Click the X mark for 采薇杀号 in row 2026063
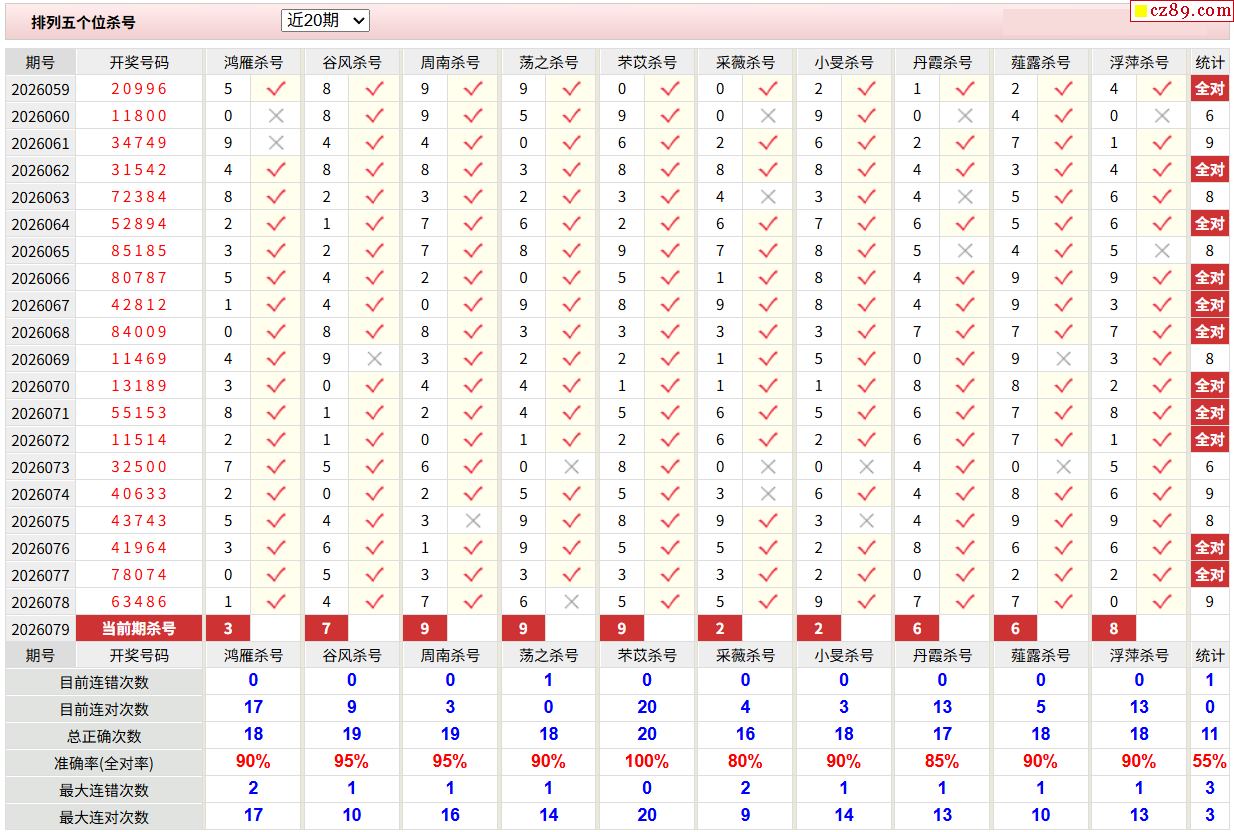This screenshot has width=1234, height=832. (768, 197)
